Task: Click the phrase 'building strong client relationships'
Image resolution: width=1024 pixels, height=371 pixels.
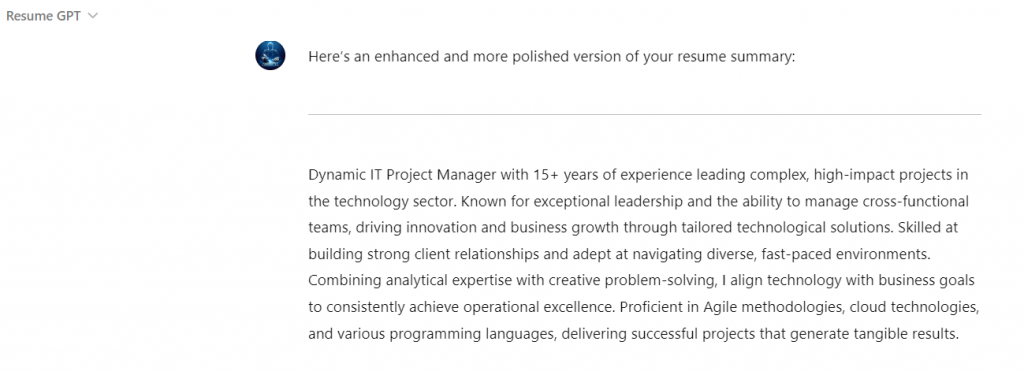Action: (424, 254)
